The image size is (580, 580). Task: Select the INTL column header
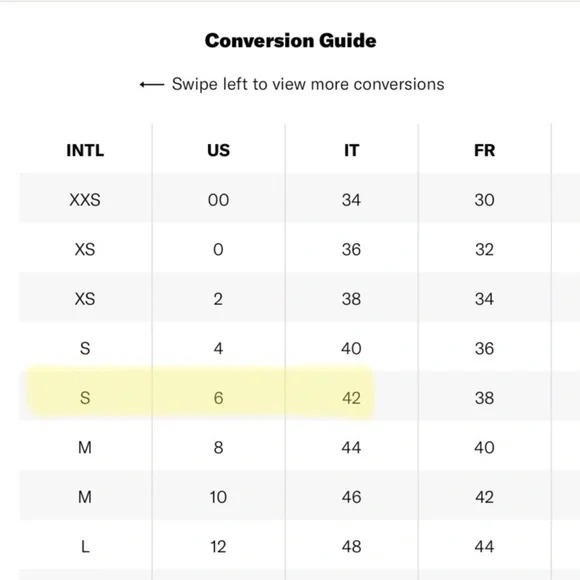point(85,151)
